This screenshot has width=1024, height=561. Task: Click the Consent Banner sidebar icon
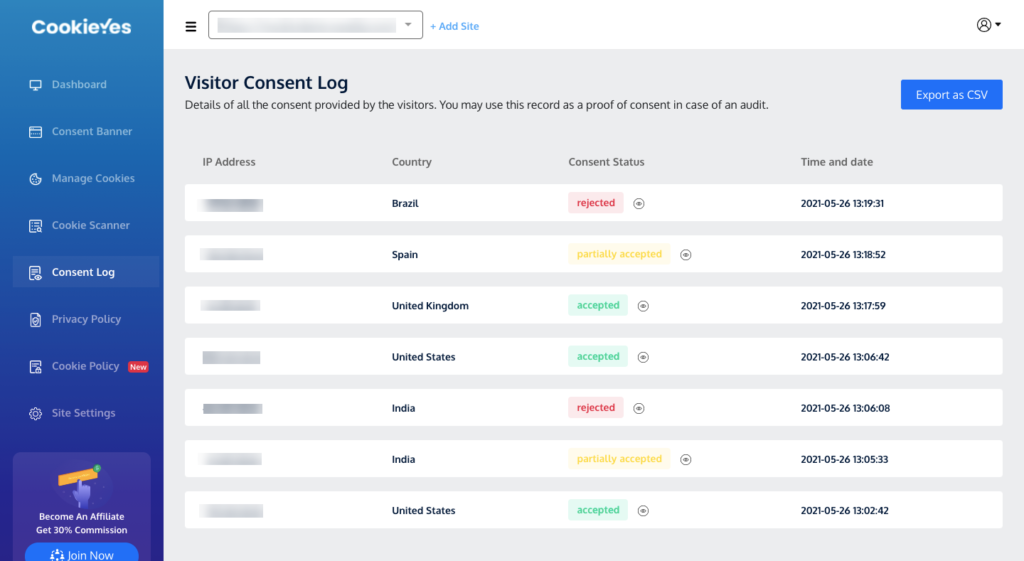tap(35, 132)
